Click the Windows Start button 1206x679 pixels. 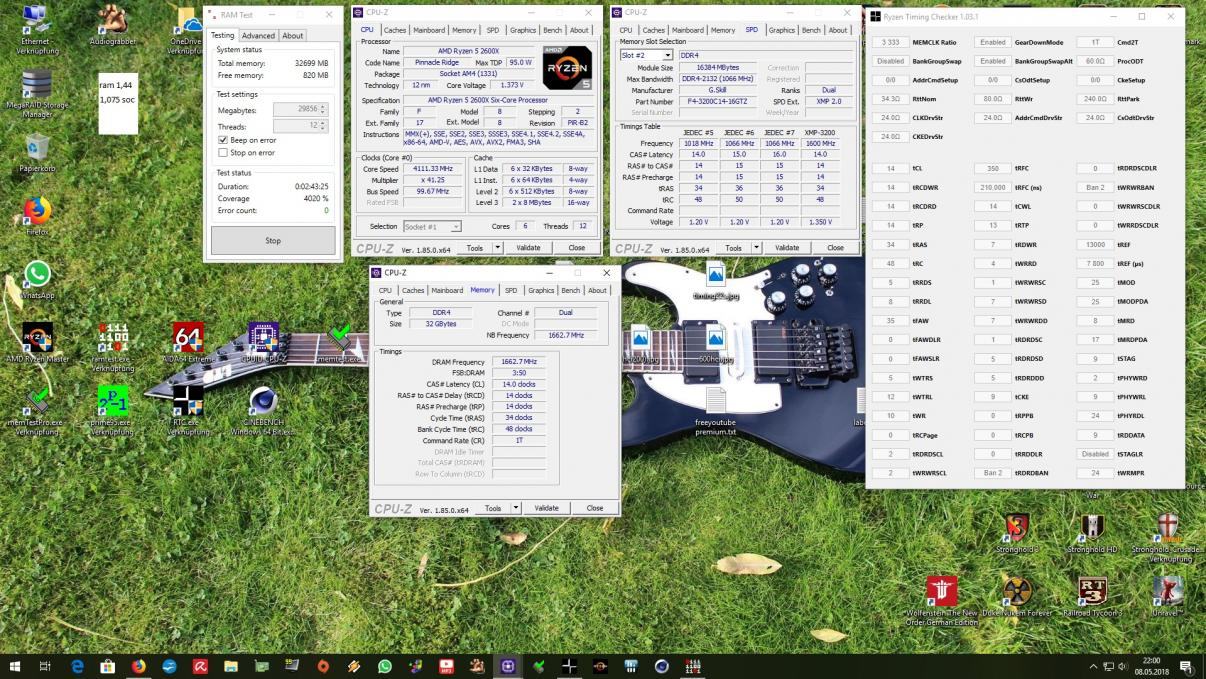pyautogui.click(x=15, y=666)
